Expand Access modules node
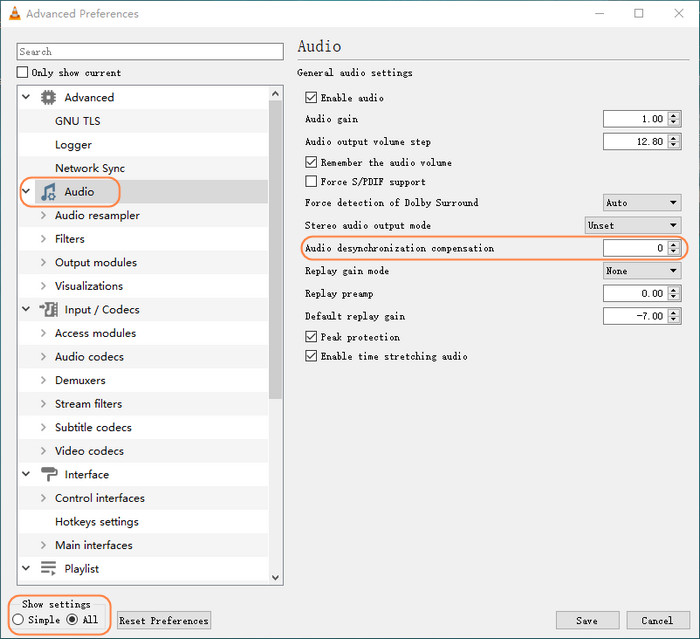Viewport: 700px width, 639px height. (x=43, y=333)
